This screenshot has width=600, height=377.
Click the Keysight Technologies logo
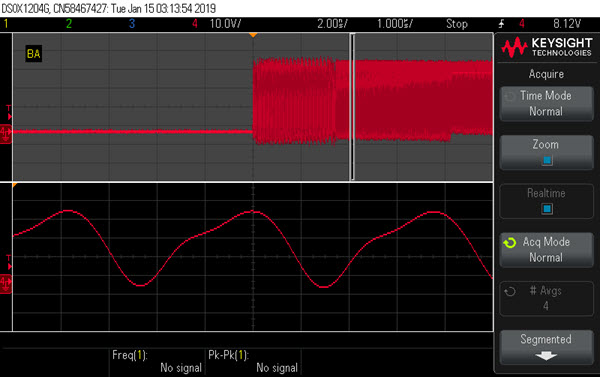(546, 47)
